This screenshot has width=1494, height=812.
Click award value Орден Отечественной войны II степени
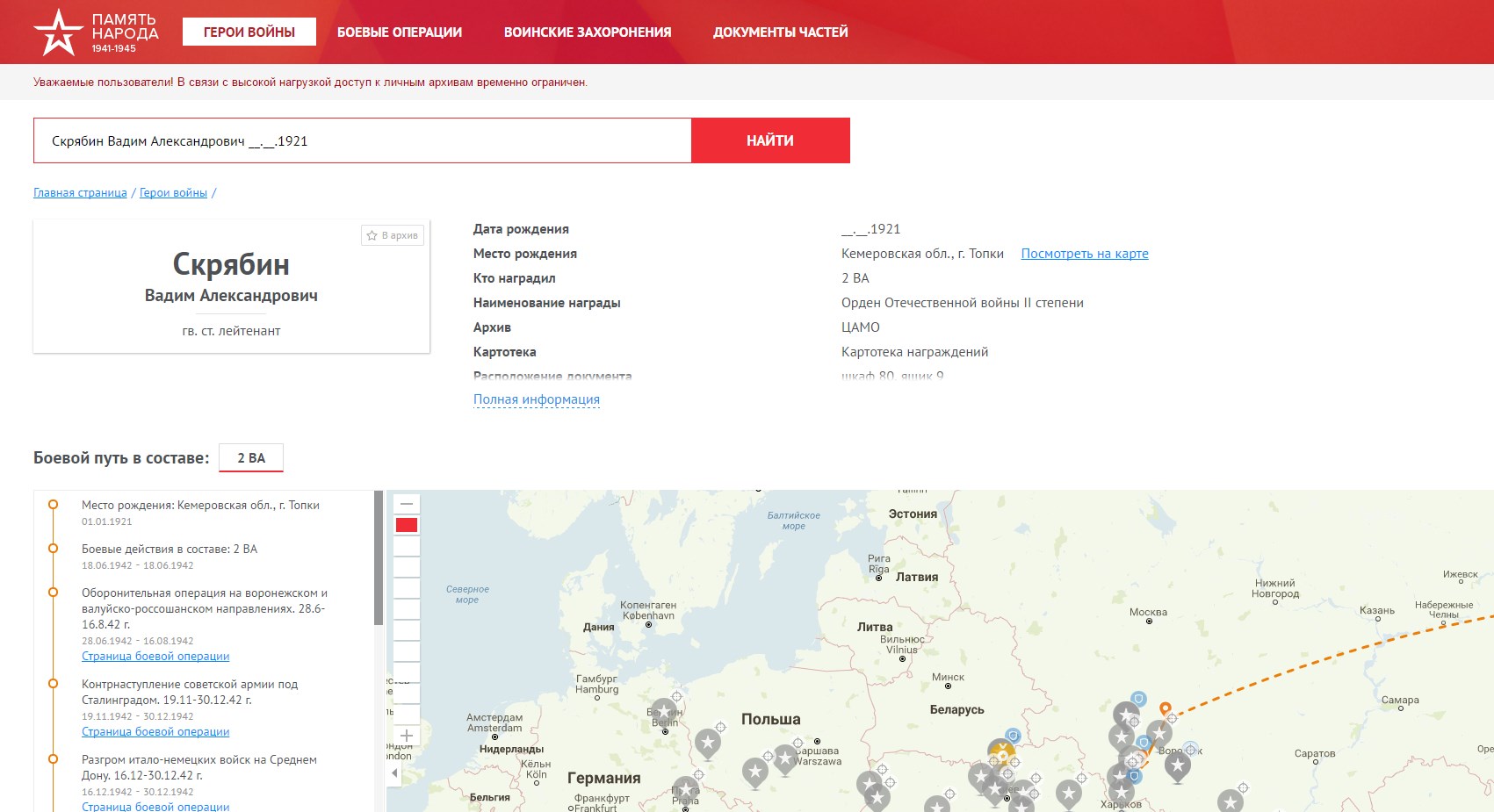(963, 303)
